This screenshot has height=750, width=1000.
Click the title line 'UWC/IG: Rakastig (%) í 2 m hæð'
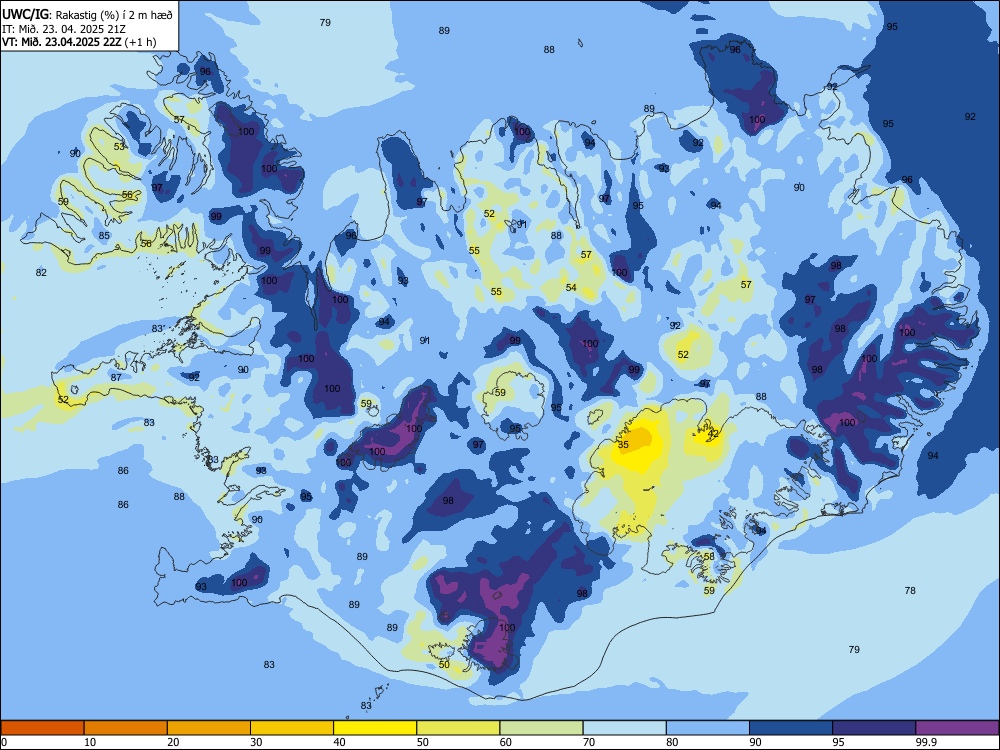[x=87, y=15]
